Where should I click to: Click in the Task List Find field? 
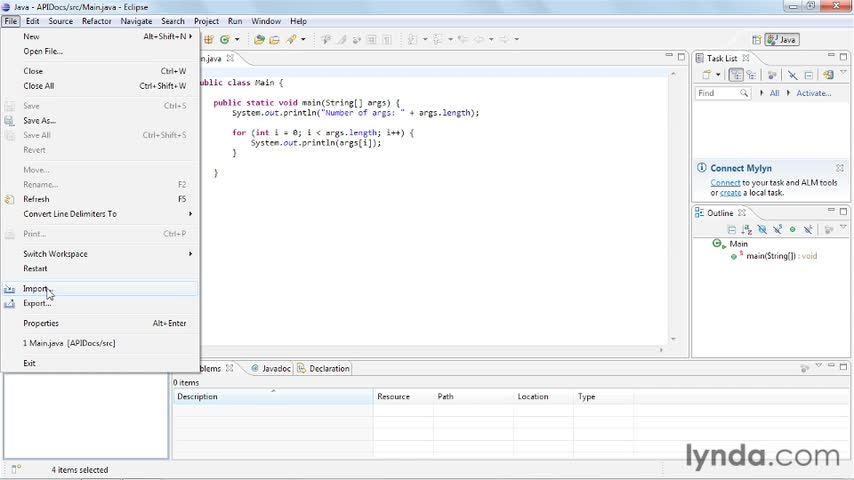coord(717,93)
